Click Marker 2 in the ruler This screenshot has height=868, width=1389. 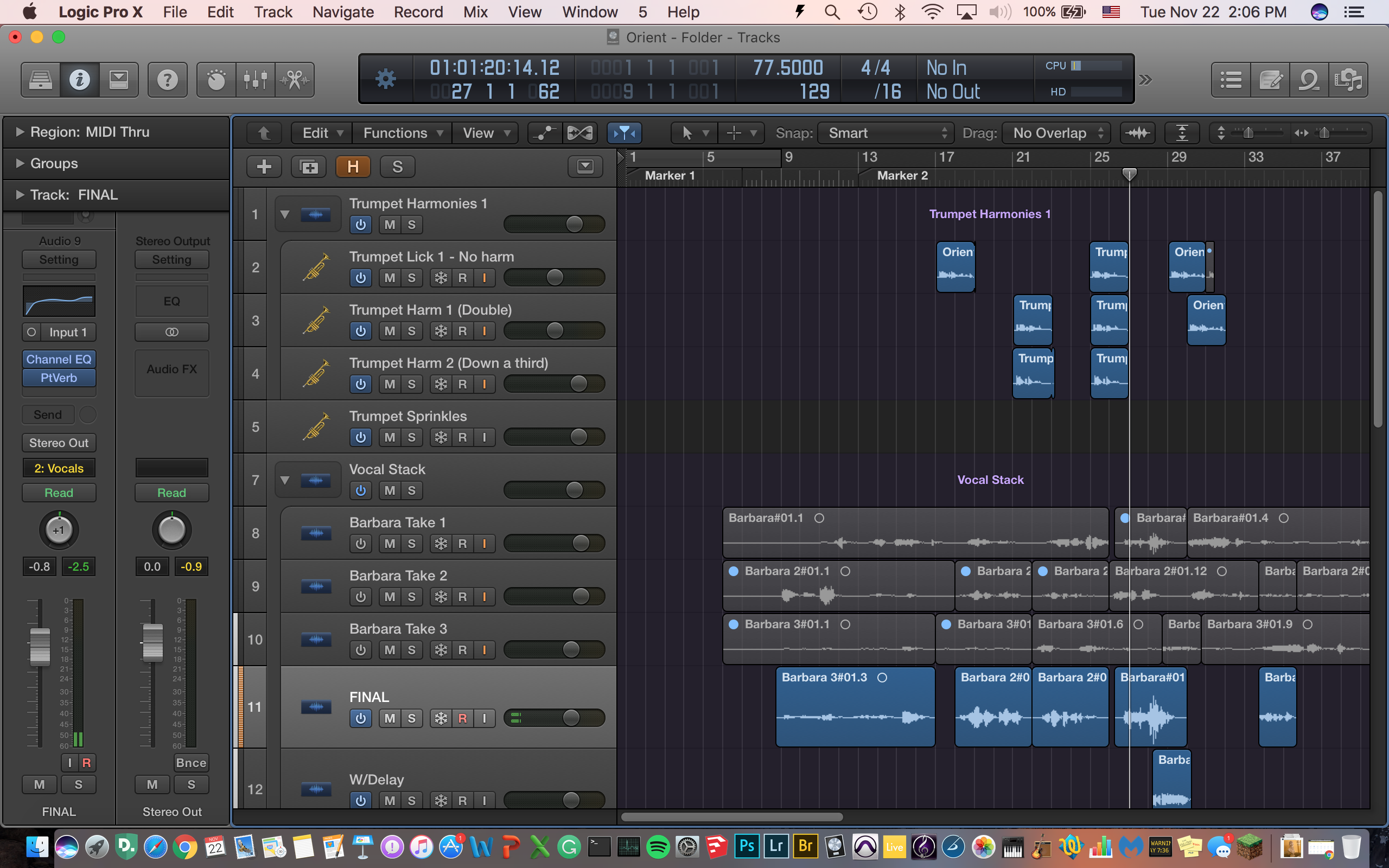(902, 176)
